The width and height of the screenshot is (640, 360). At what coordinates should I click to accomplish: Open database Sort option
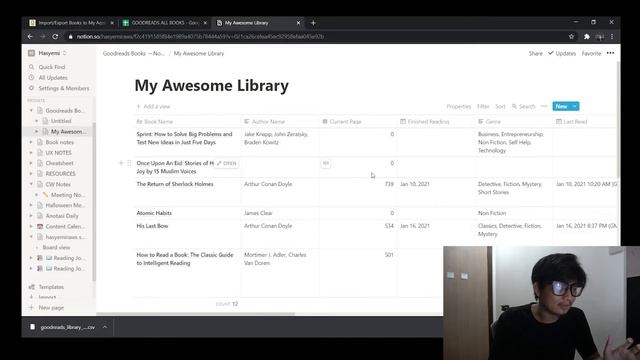500,107
